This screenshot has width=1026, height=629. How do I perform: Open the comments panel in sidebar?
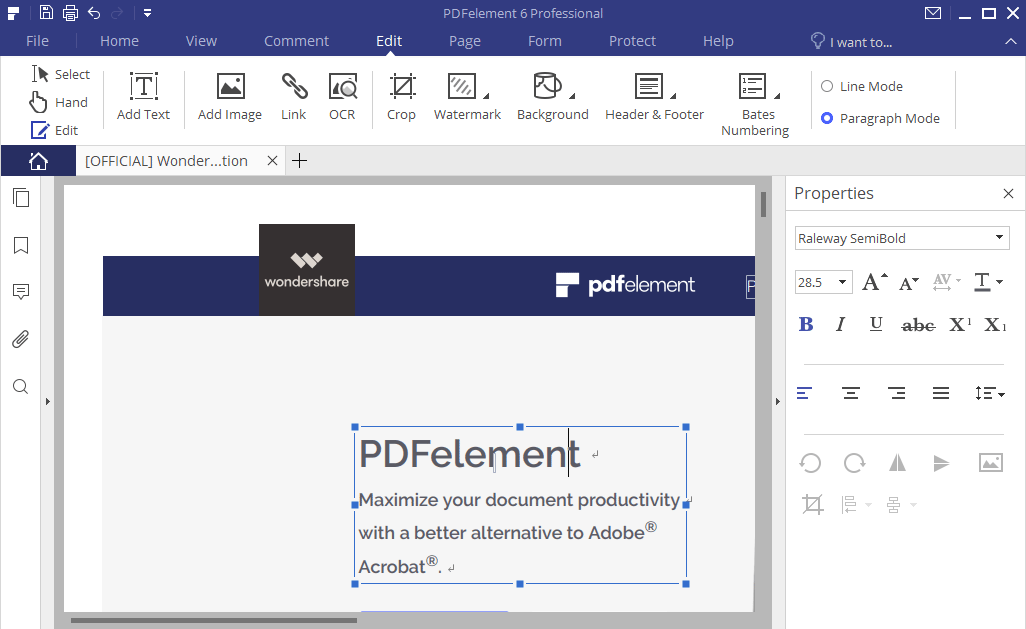pyautogui.click(x=21, y=292)
